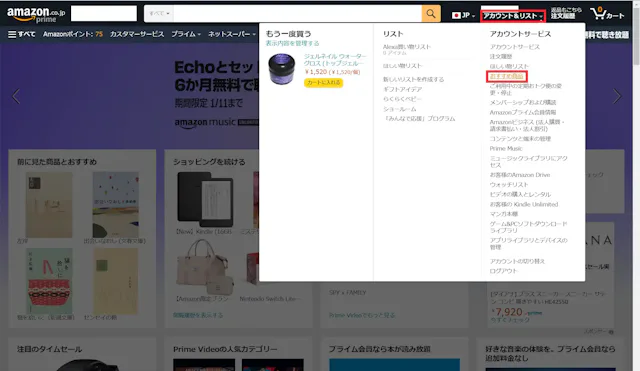The height and width of the screenshot is (371, 640).
Task: Open Alexa買い物リスト
Action: click(x=407, y=47)
